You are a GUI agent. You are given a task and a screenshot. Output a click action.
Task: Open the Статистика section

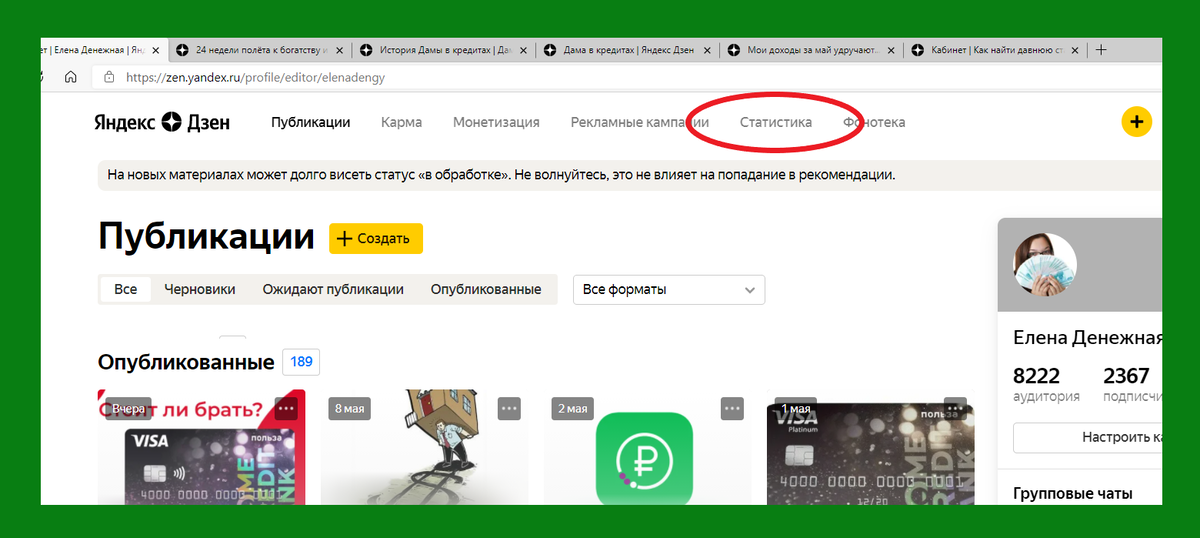pos(776,122)
